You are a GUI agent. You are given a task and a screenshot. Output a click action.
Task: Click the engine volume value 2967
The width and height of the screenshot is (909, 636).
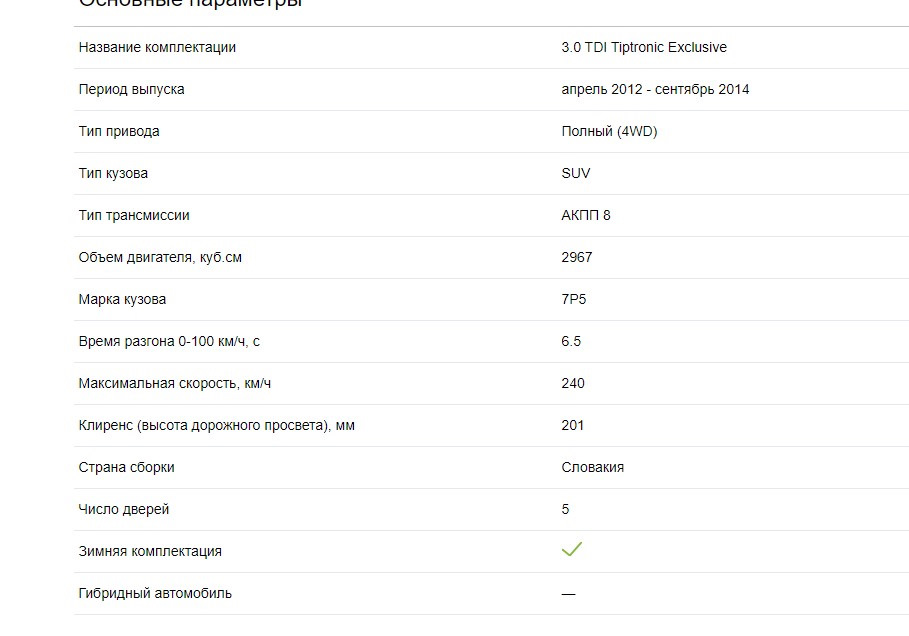[x=577, y=257]
